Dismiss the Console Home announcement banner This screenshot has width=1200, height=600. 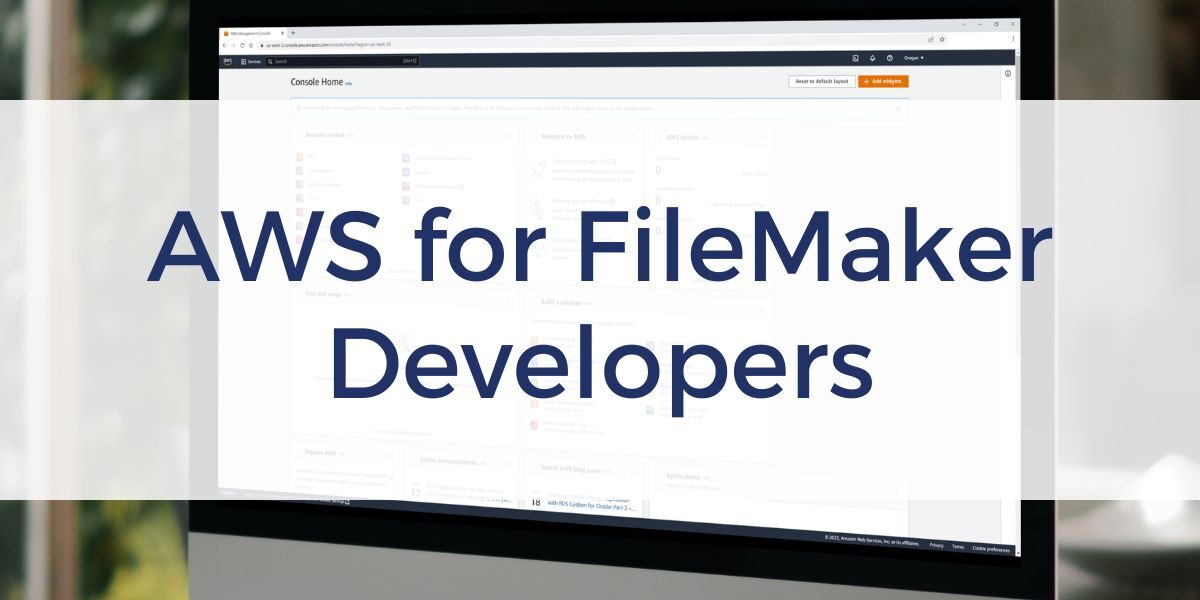pos(900,108)
